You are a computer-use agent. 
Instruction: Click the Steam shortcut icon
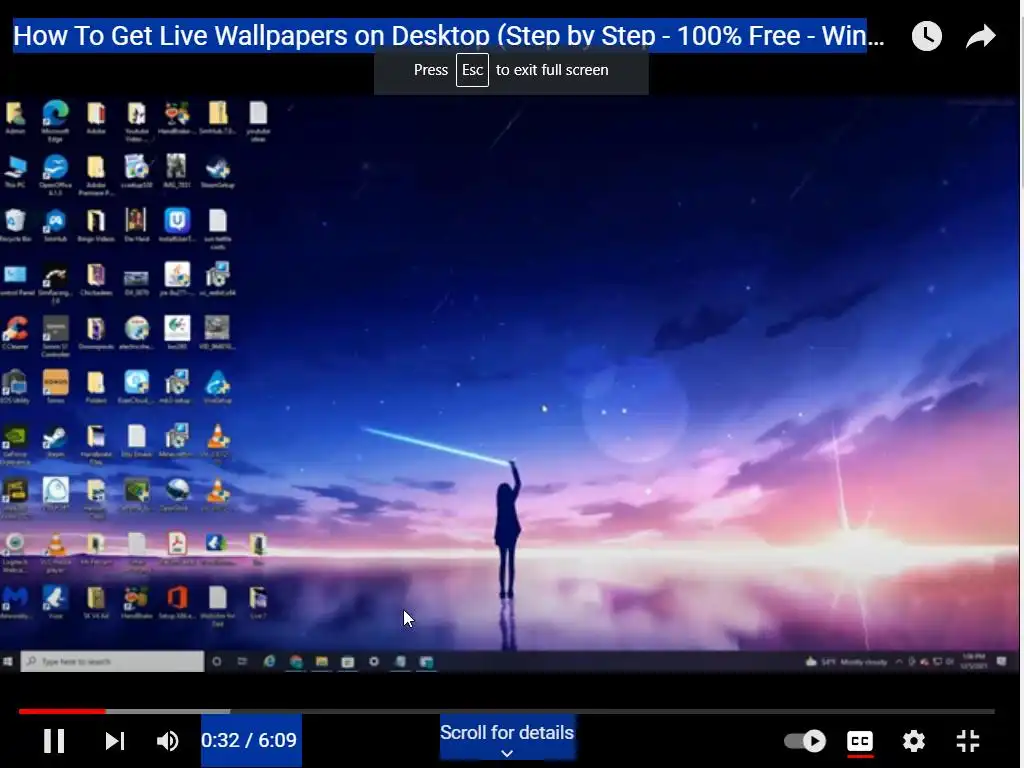pos(56,441)
